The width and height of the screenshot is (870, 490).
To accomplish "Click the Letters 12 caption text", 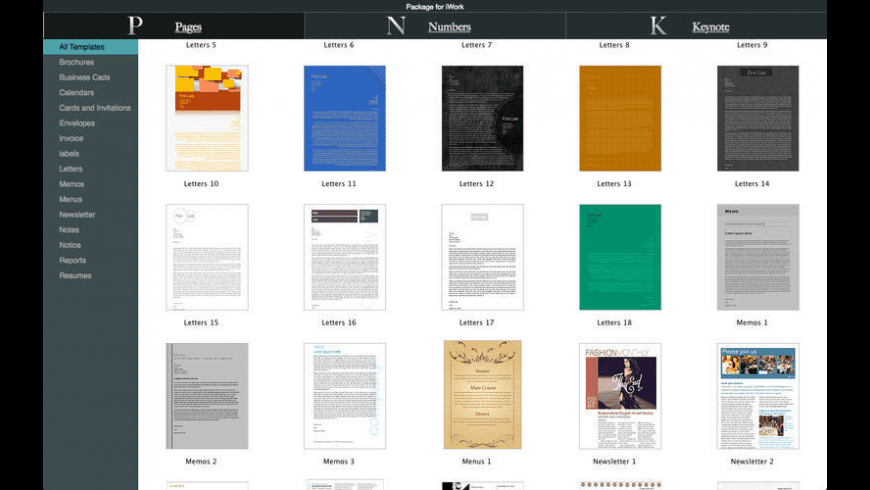I will click(x=476, y=184).
